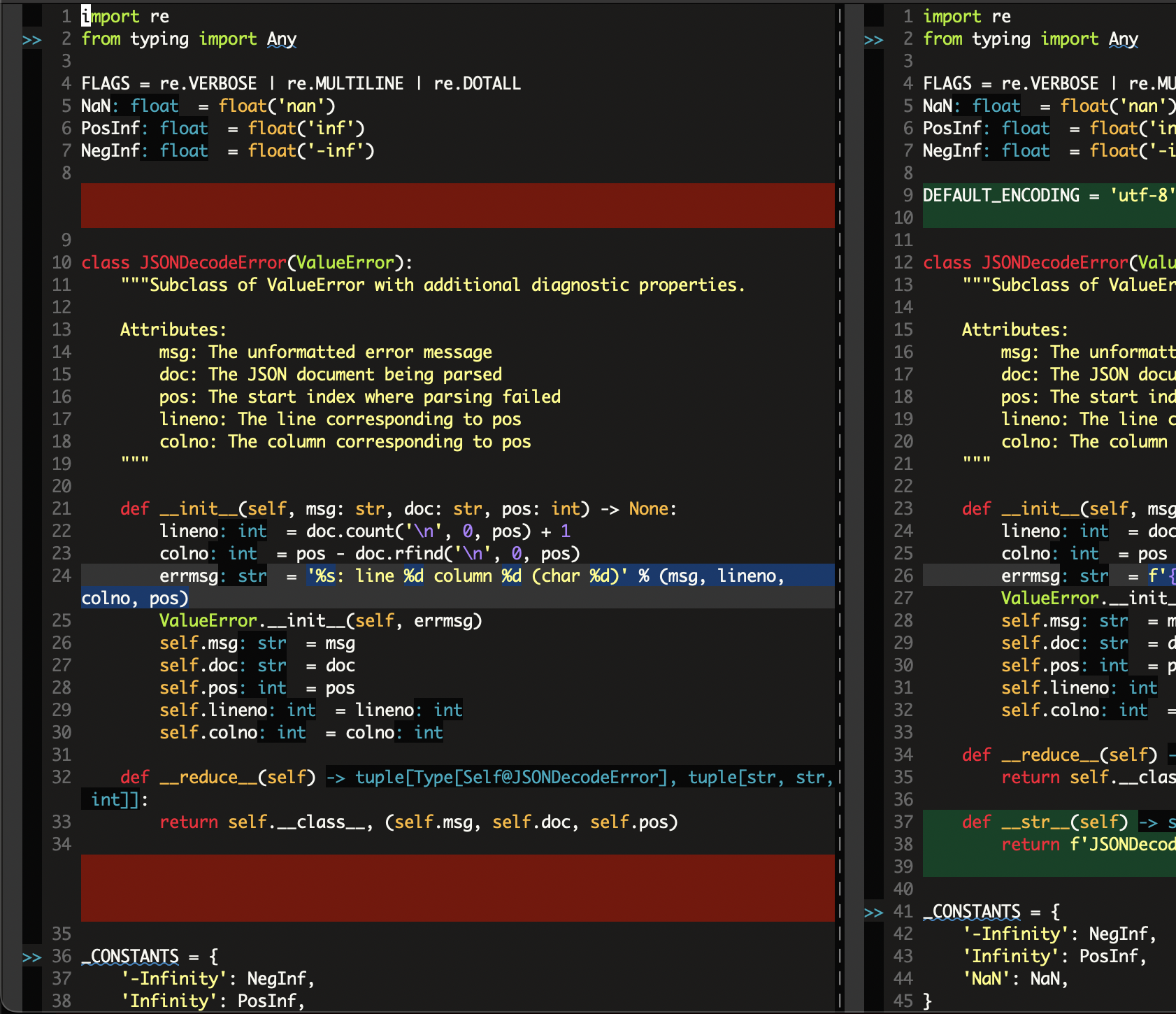Click the NaN float('nan') line in left pane
1176x1014 pixels.
click(x=208, y=106)
